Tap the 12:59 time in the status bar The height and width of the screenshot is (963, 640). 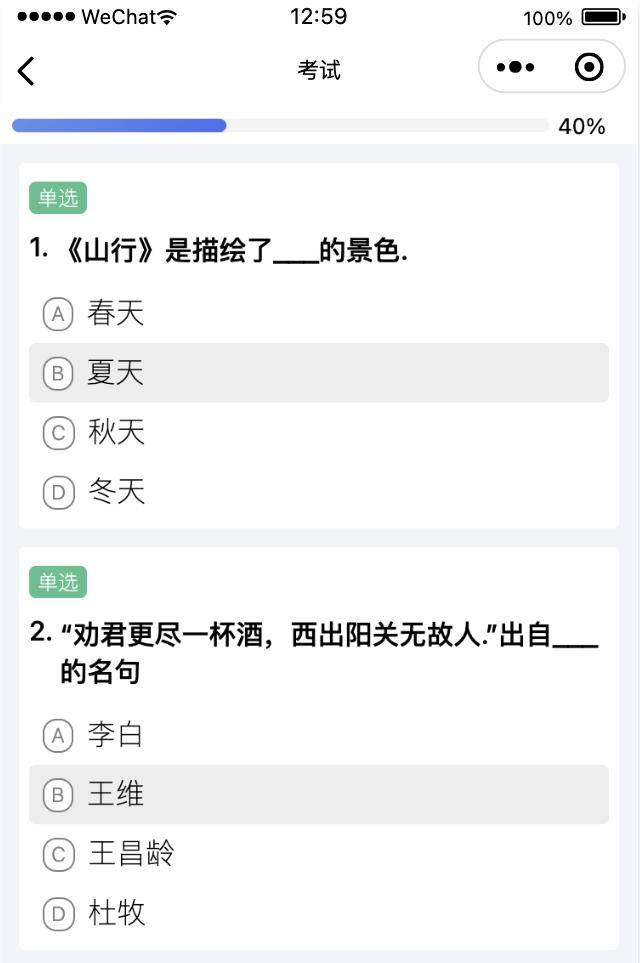(x=319, y=16)
